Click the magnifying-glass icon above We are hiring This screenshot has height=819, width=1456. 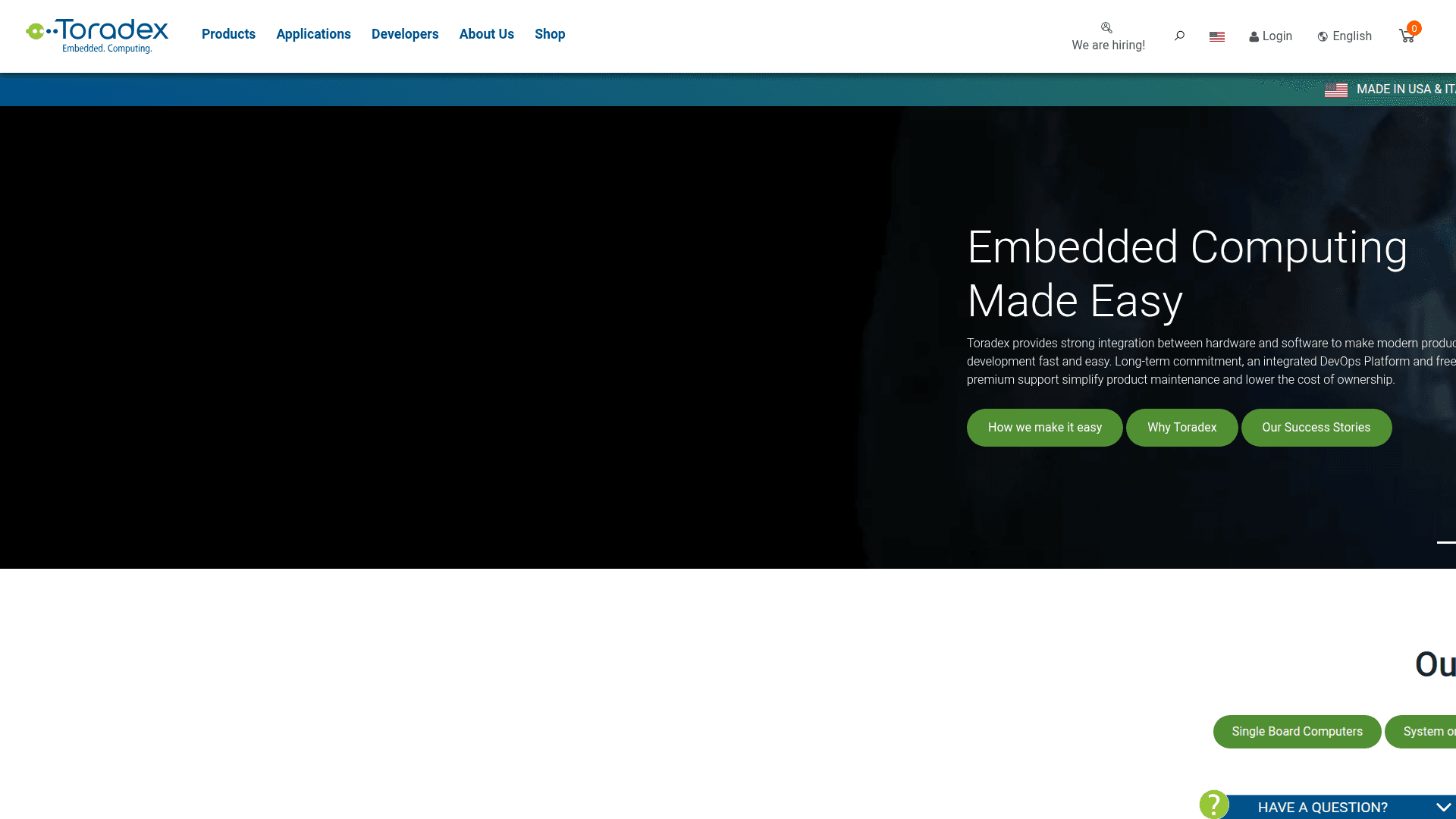click(1107, 27)
